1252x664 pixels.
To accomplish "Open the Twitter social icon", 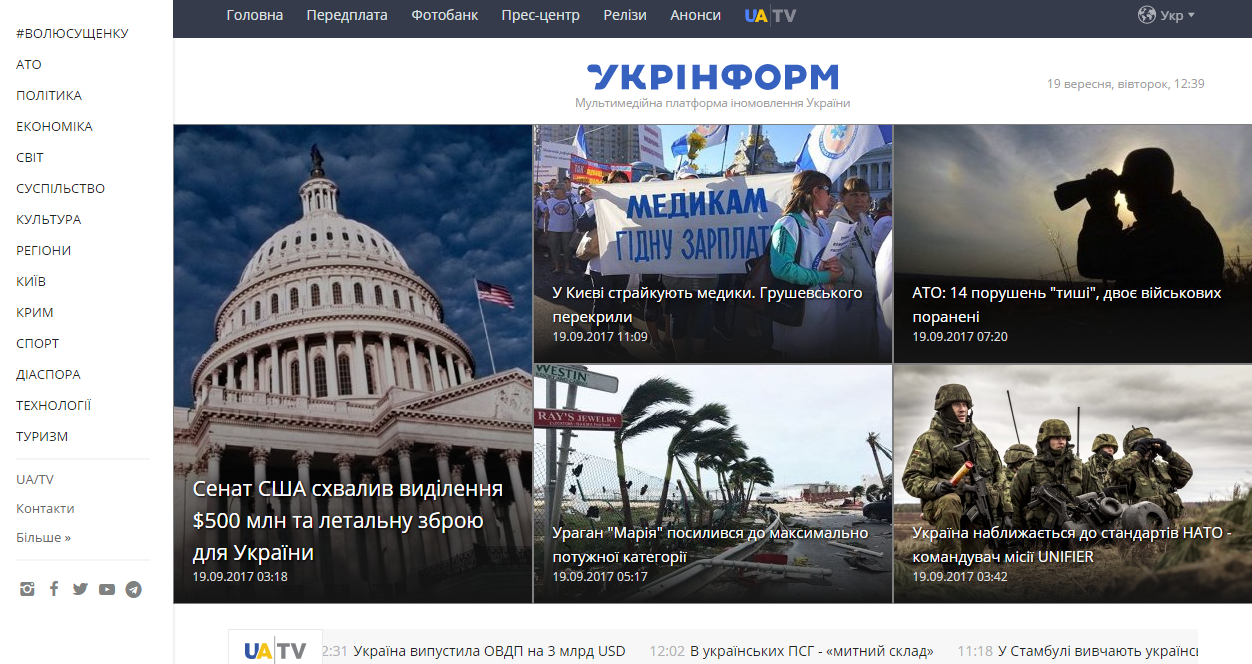I will click(80, 589).
